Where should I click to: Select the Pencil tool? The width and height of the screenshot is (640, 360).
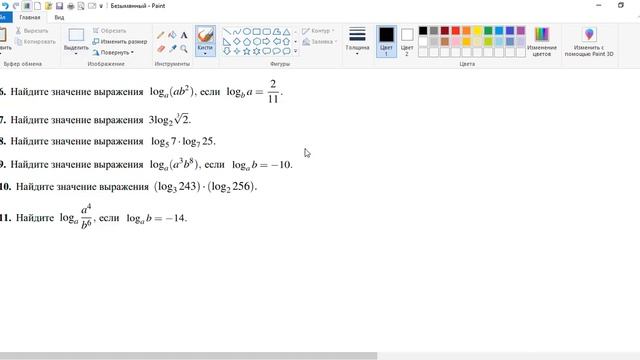click(161, 36)
